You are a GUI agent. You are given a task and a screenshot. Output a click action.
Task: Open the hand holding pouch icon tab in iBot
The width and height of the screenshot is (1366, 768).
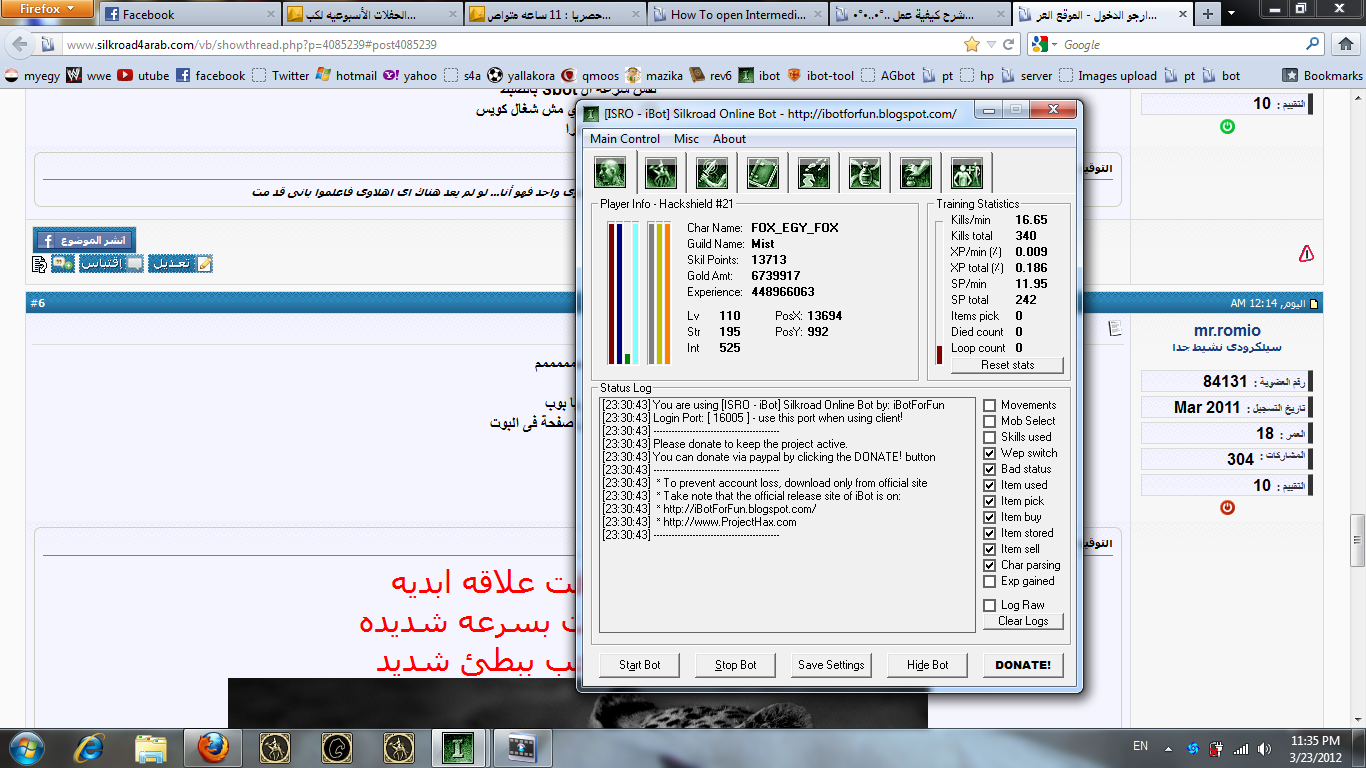916,172
